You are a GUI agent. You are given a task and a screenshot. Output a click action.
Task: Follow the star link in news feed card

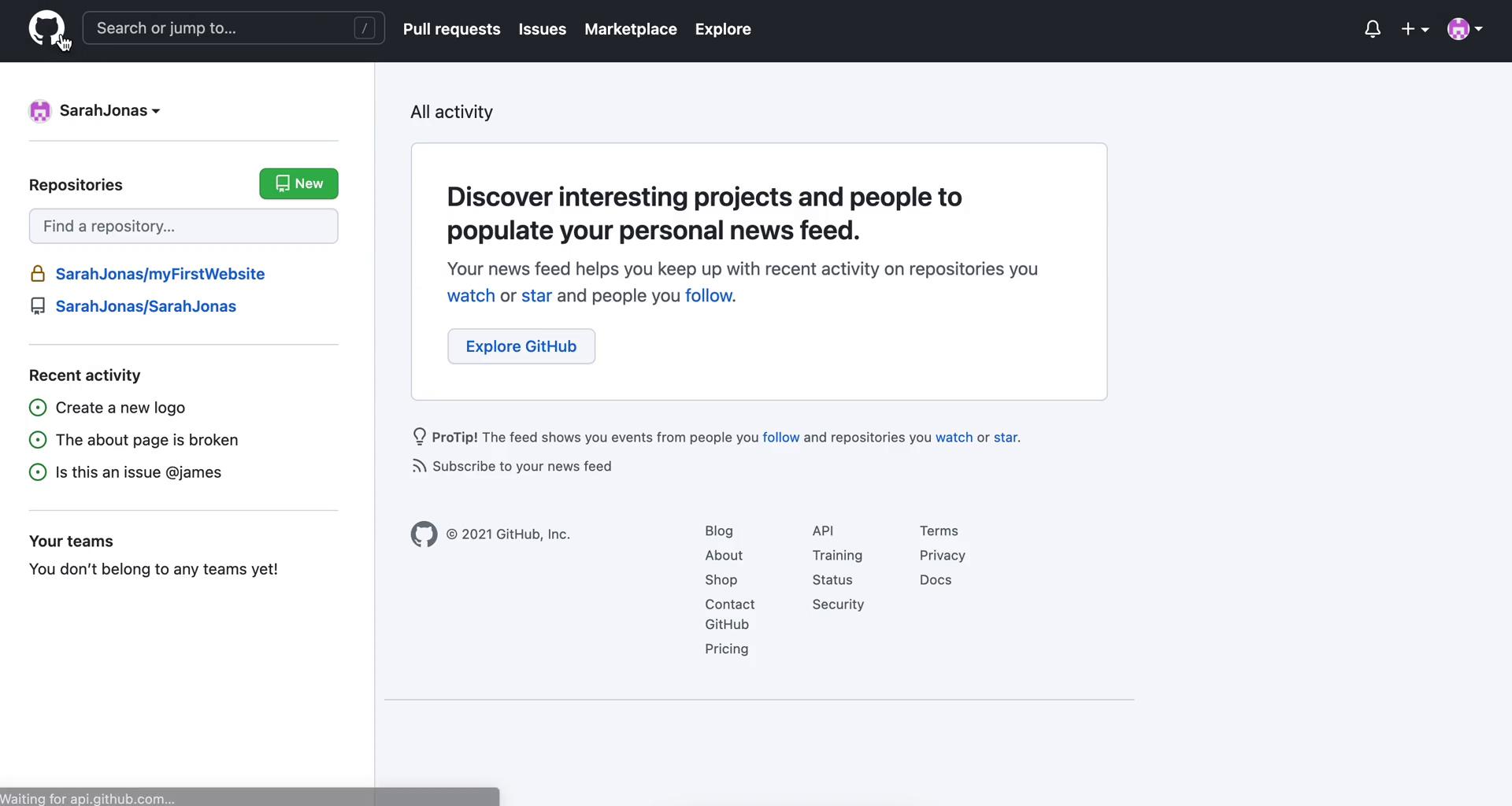click(x=536, y=296)
